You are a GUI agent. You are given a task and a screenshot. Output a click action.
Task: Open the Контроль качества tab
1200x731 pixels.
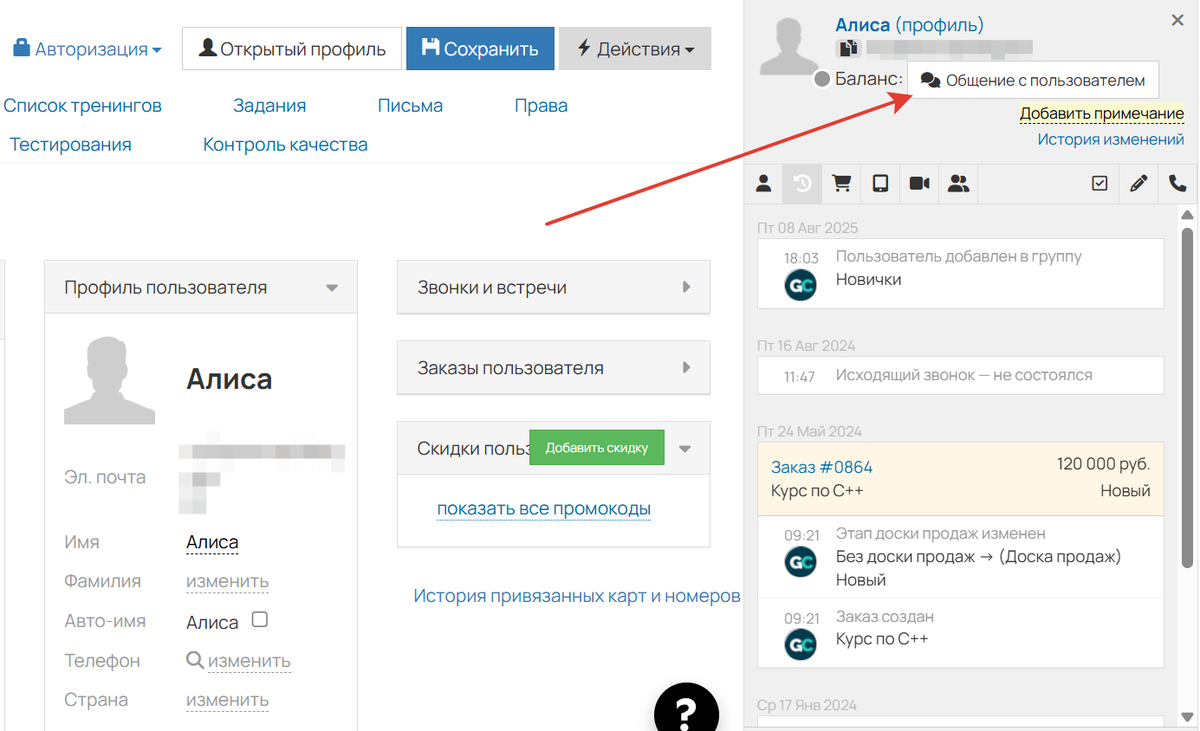pyautogui.click(x=285, y=144)
